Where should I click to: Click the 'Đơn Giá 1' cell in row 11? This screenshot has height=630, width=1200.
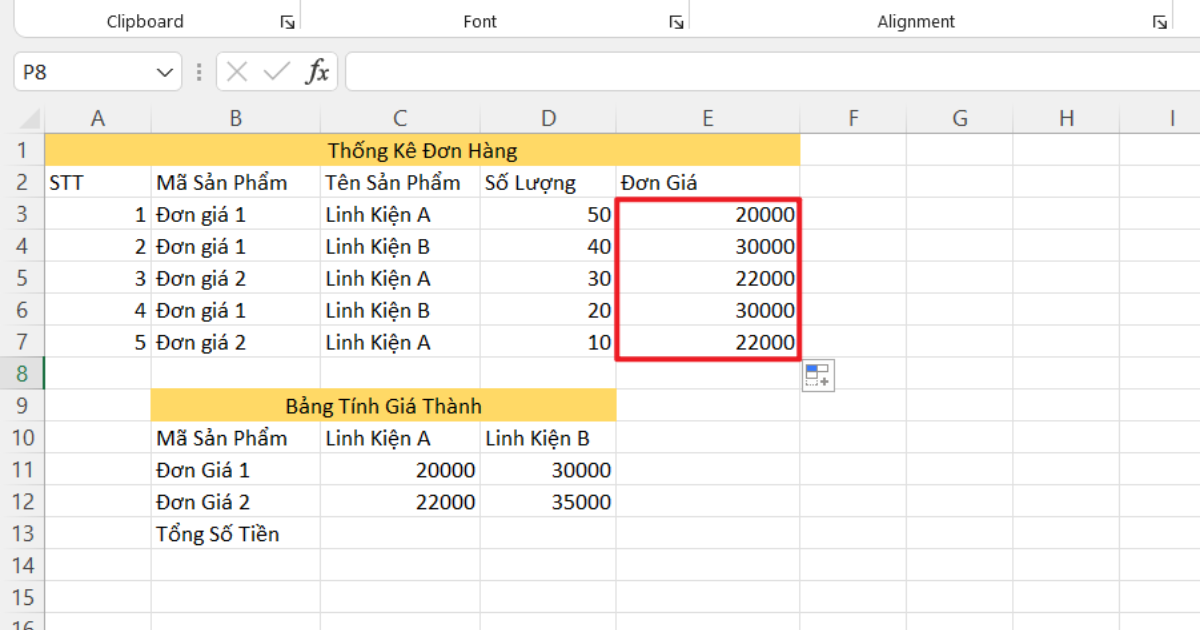[x=236, y=470]
